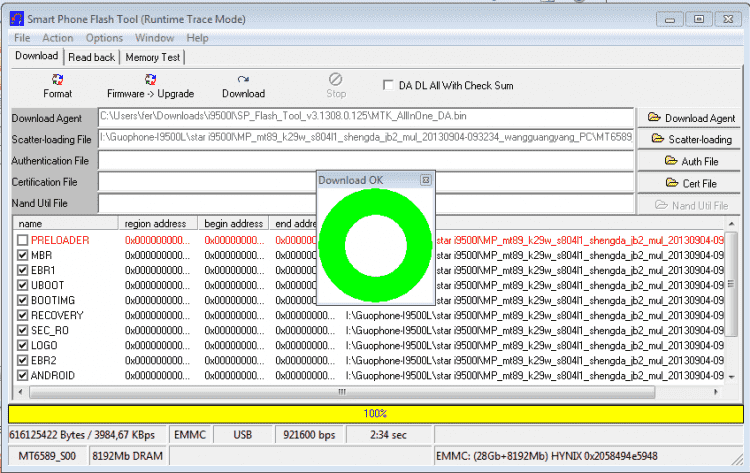
Task: Uncheck the LOGO partition checkbox
Action: (22, 345)
